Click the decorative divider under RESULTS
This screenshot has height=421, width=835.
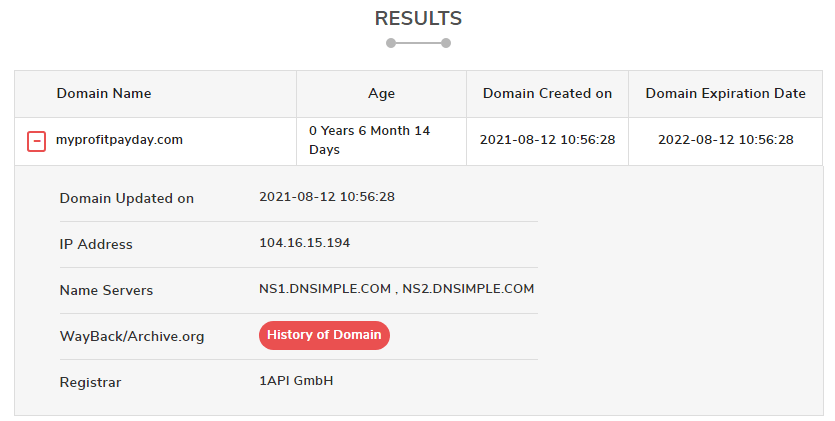[x=419, y=43]
